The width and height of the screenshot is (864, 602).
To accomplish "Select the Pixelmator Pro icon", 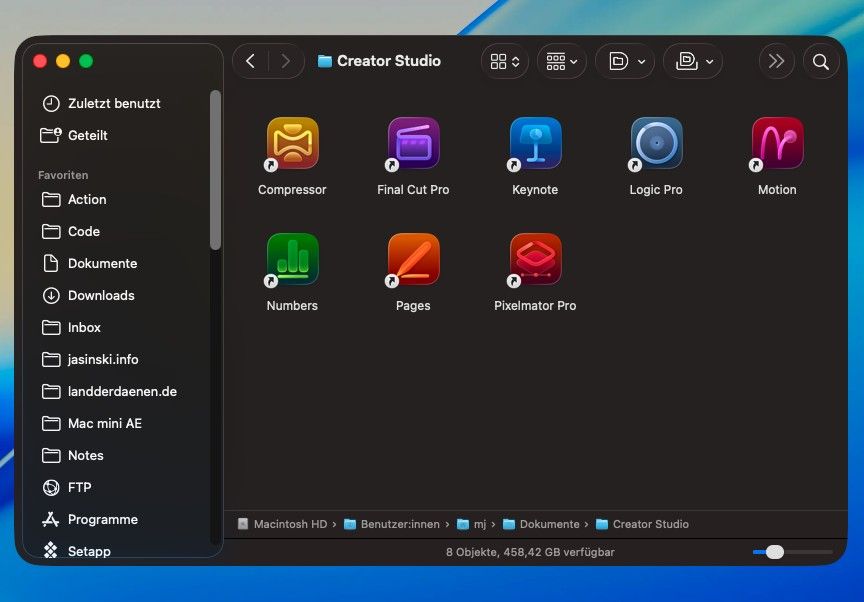I will click(x=535, y=259).
